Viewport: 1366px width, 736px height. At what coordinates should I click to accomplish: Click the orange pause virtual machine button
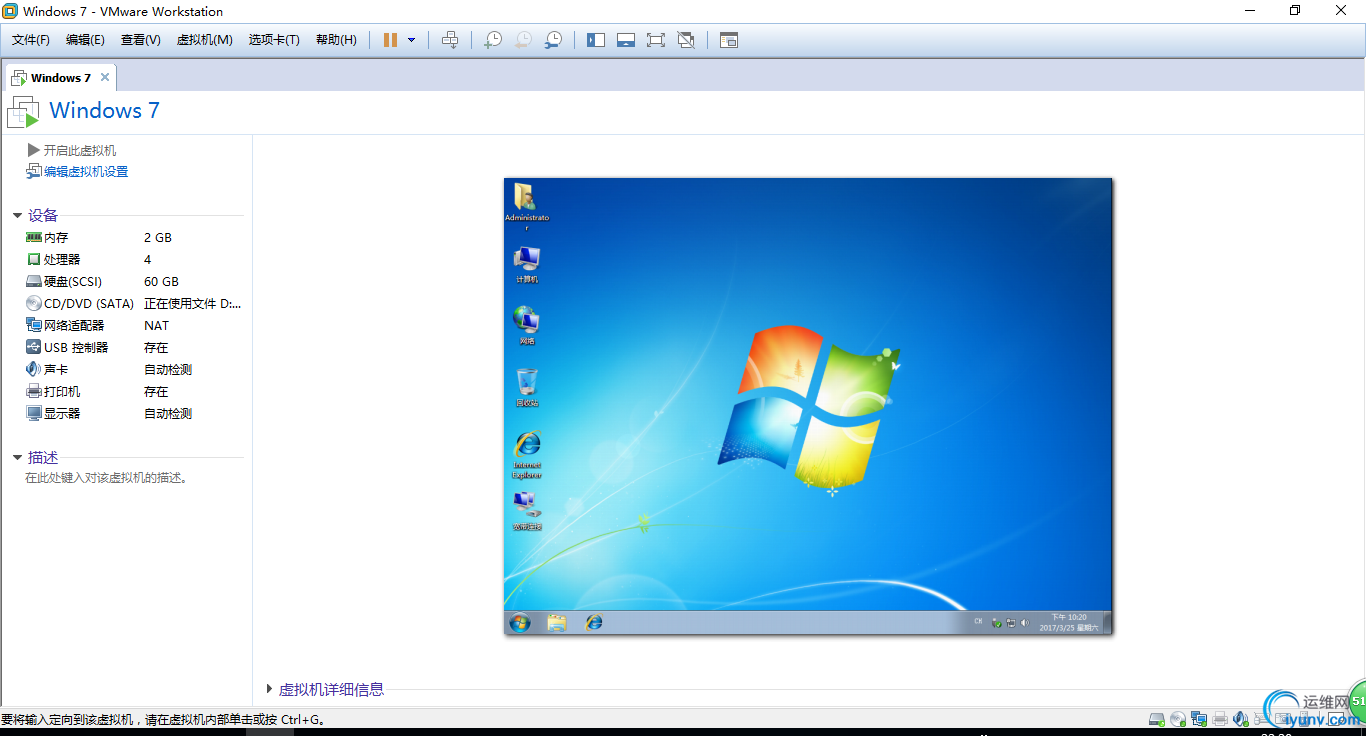390,40
